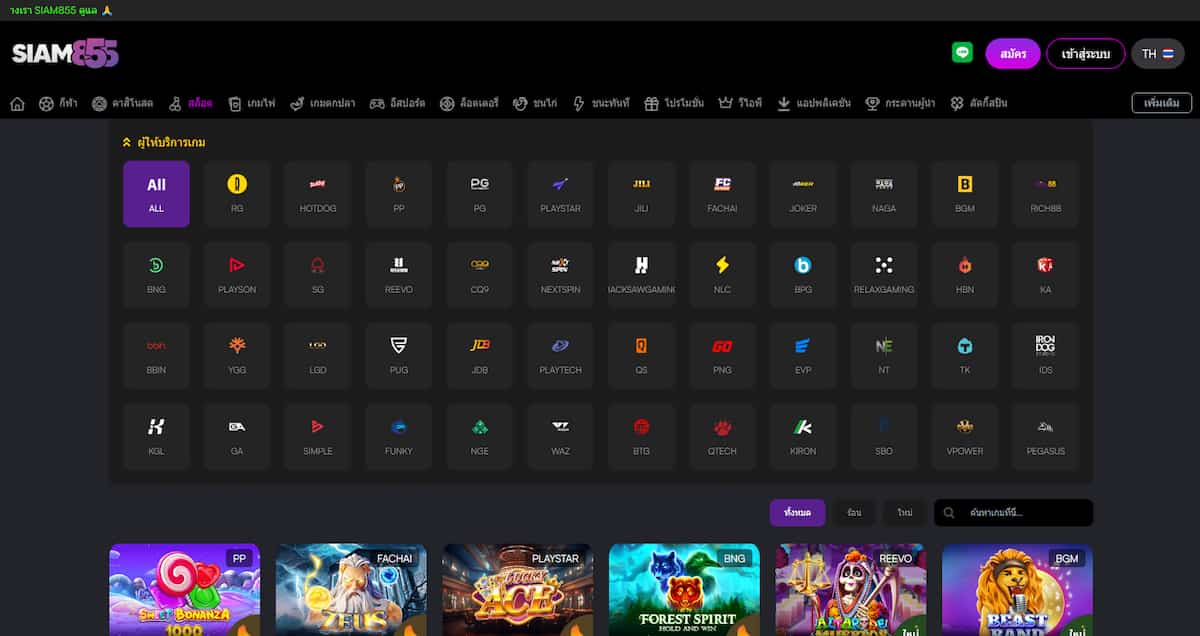1200x636 pixels.
Task: Click the game search input field
Action: coord(1014,513)
